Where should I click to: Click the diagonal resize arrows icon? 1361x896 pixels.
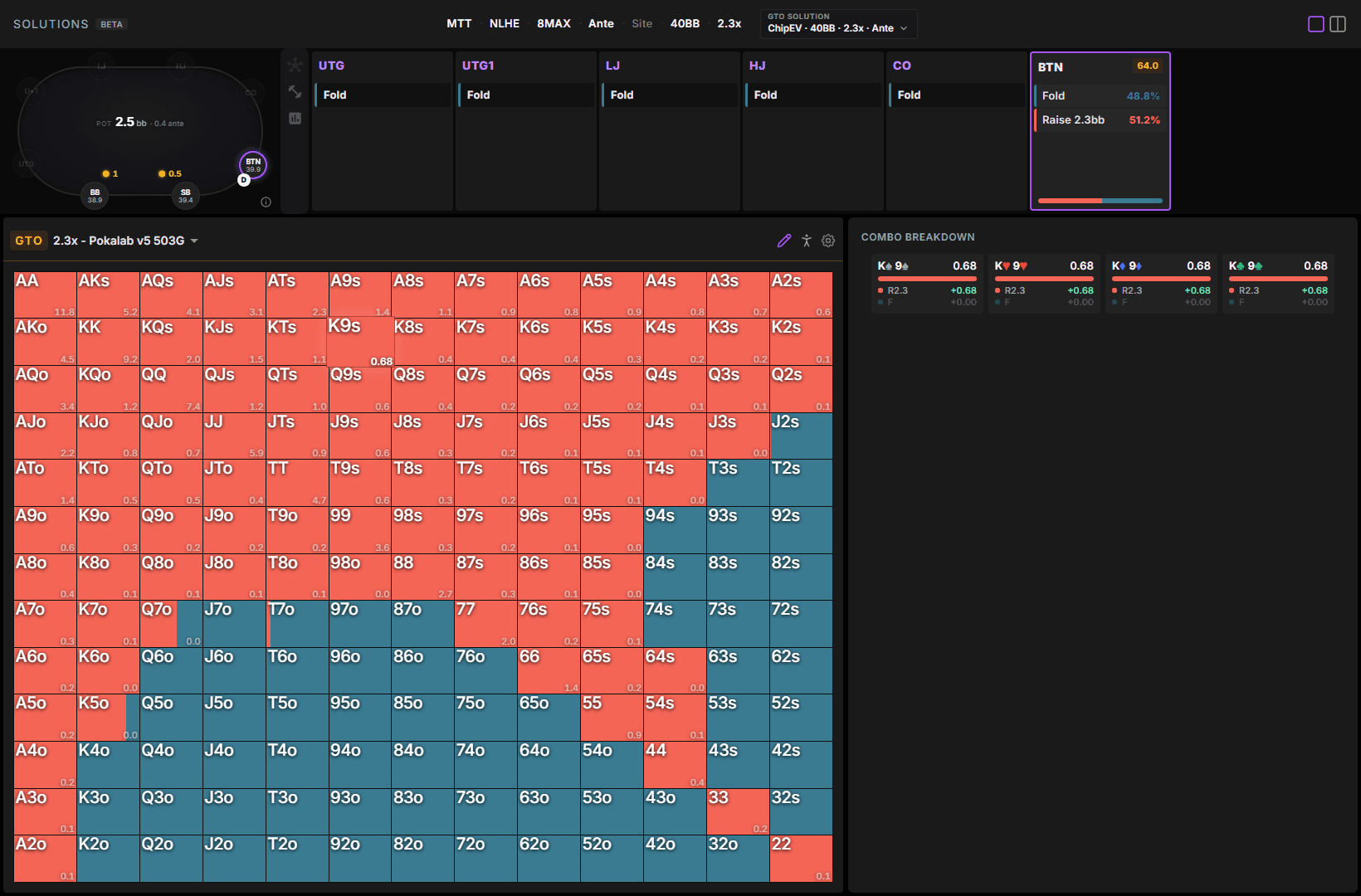[x=295, y=91]
